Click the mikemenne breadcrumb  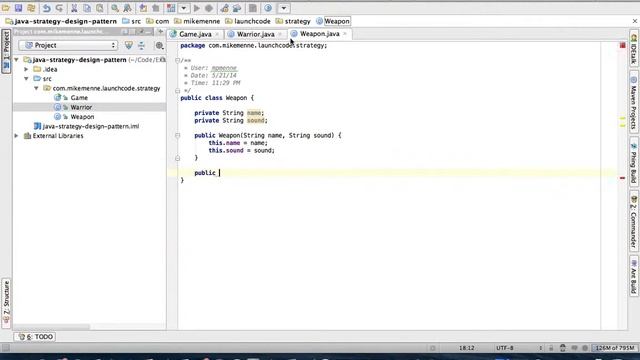pyautogui.click(x=197, y=21)
